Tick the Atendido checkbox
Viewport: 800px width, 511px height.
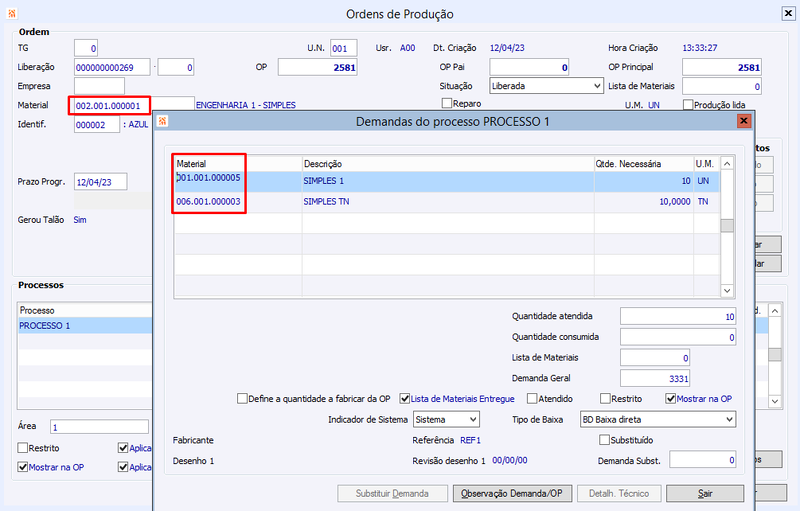click(532, 398)
